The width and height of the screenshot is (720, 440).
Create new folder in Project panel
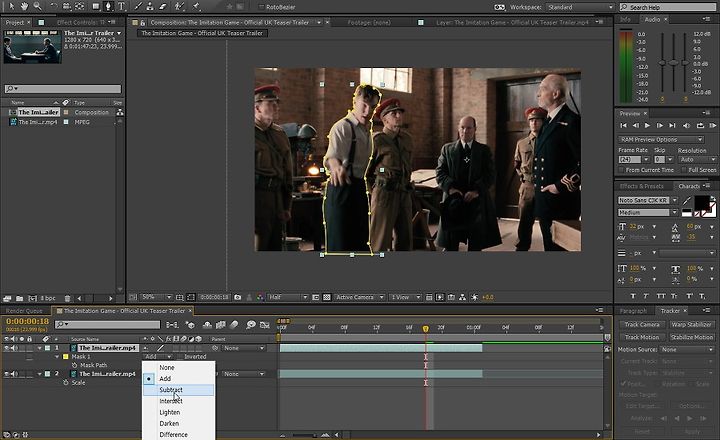click(x=19, y=298)
